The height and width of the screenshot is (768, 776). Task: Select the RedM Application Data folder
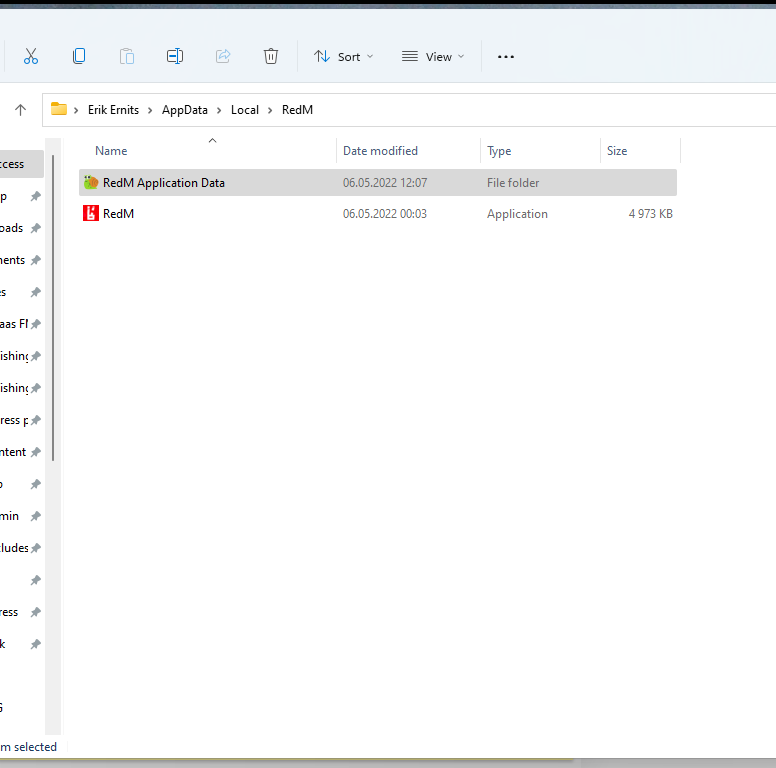pyautogui.click(x=378, y=183)
